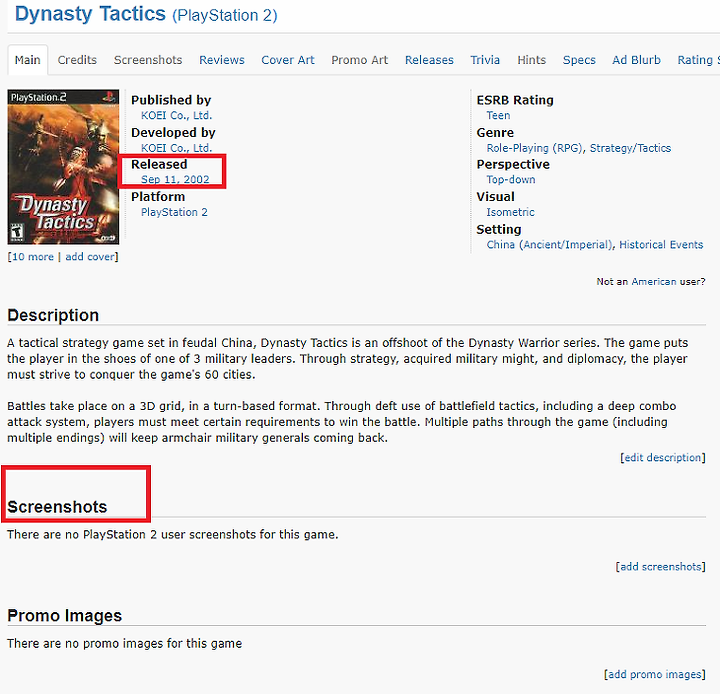Screen dimensions: 720x694
Task: Click the 'no PlayStation 2 user screenshots' message
Action: 173,535
